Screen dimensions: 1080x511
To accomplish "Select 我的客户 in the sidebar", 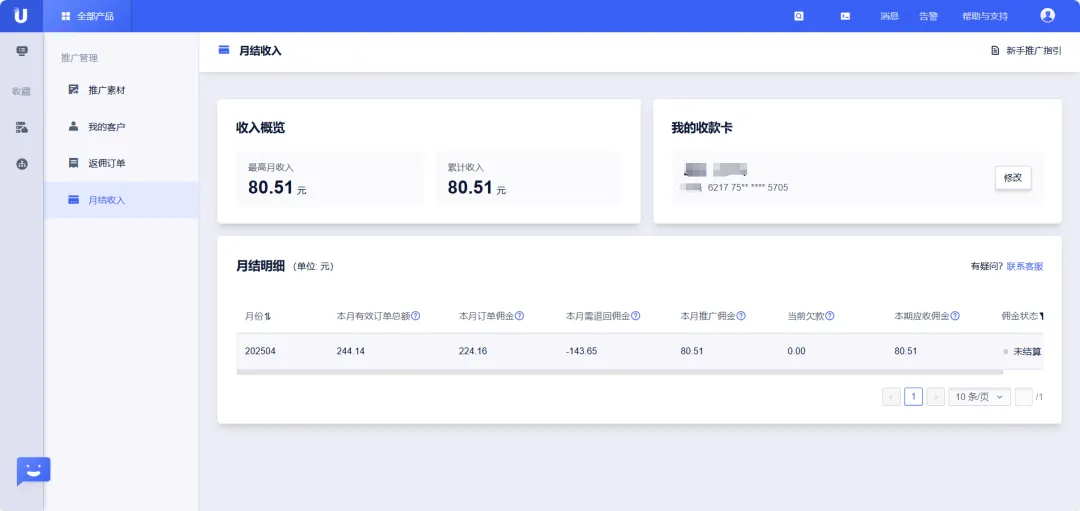I will tap(106, 127).
